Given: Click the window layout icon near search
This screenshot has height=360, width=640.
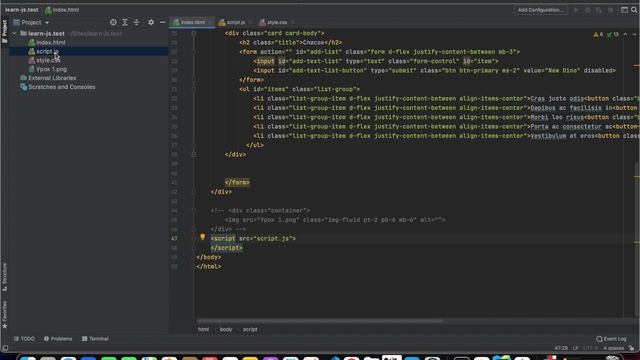Looking at the screenshot, I should pos(624,10).
